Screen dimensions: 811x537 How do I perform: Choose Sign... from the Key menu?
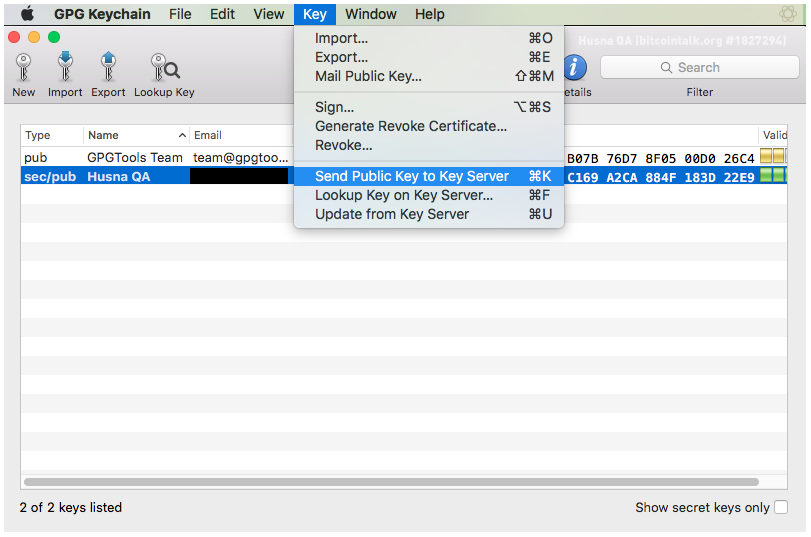pos(429,107)
